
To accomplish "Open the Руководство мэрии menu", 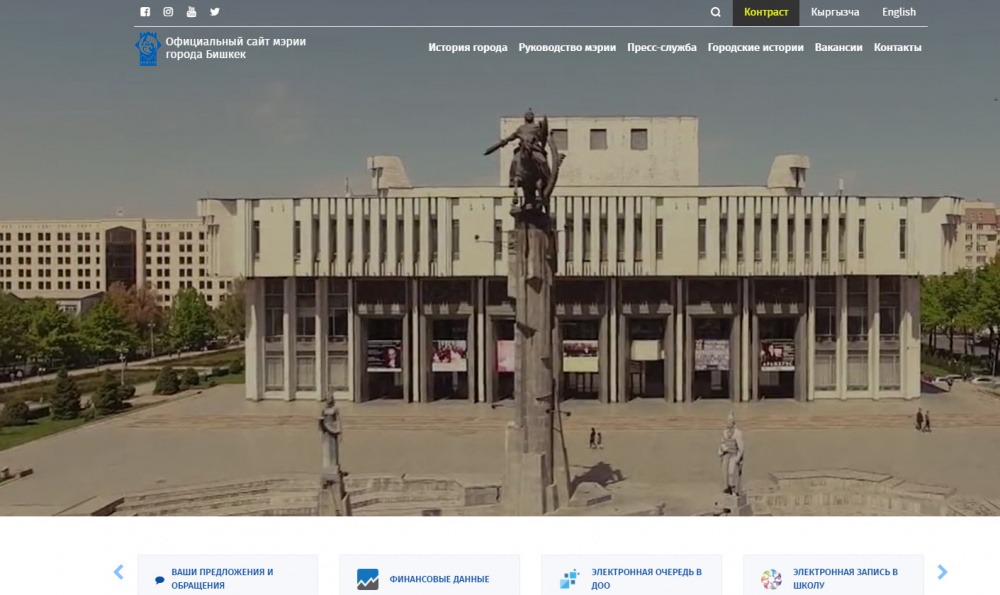I will click(567, 47).
